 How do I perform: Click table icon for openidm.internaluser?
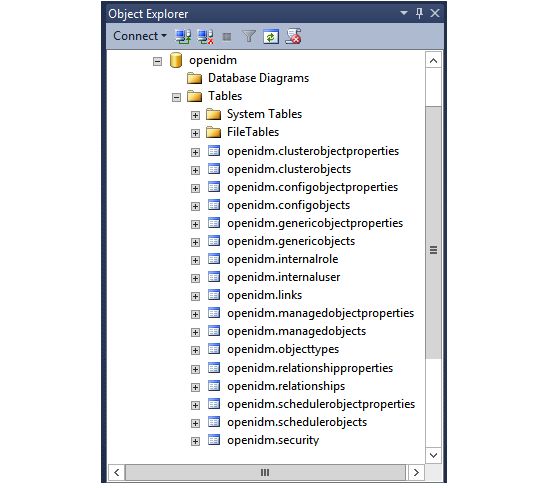tap(214, 277)
